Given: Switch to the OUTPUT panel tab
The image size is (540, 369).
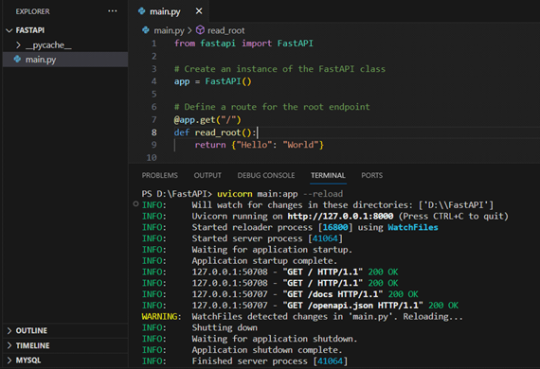Looking at the screenshot, I should pyautogui.click(x=207, y=175).
